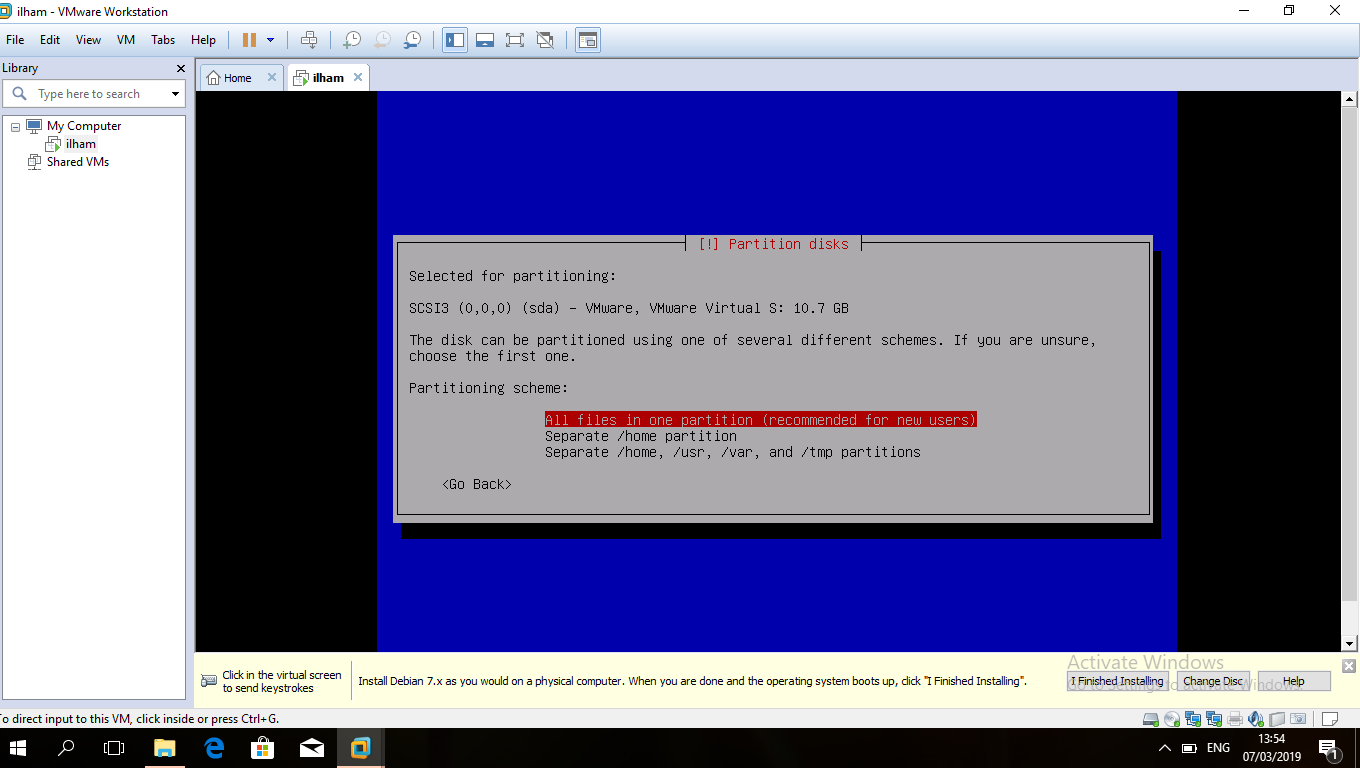Viewport: 1360px width, 768px height.
Task: Select Shared VMs in the library
Action: point(78,162)
